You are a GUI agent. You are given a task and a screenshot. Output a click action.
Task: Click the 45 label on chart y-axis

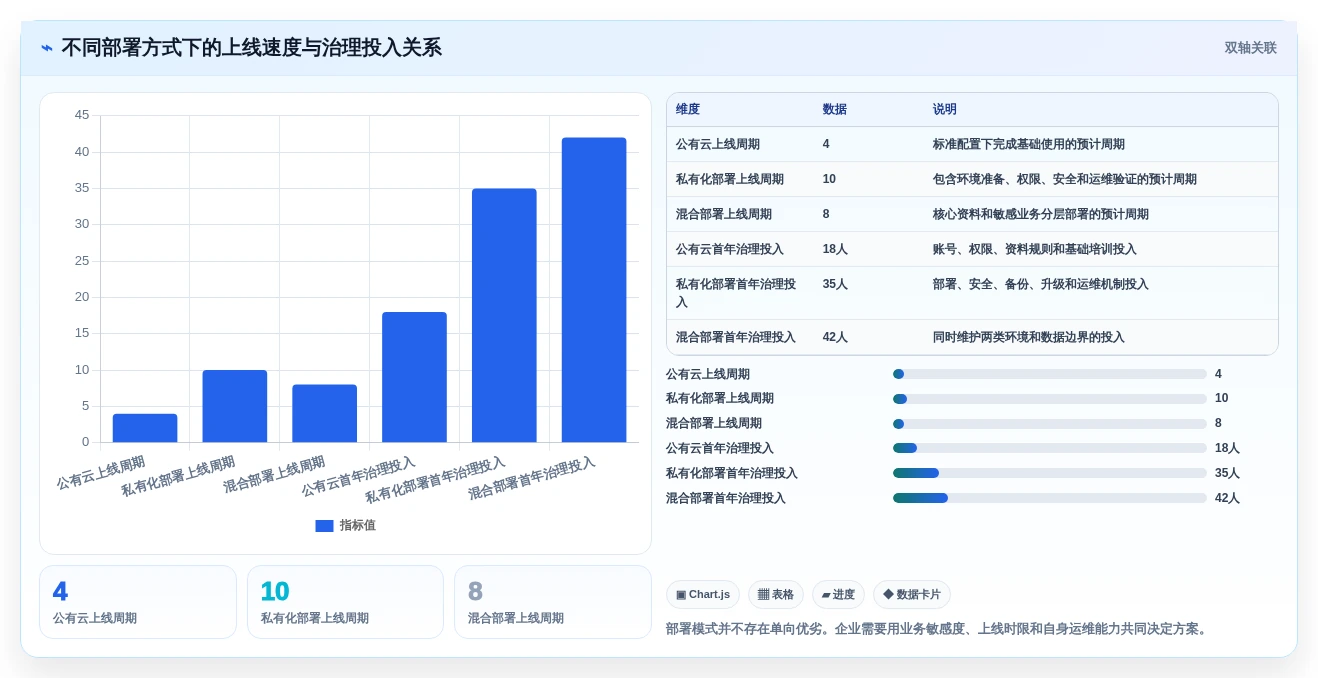coord(82,115)
